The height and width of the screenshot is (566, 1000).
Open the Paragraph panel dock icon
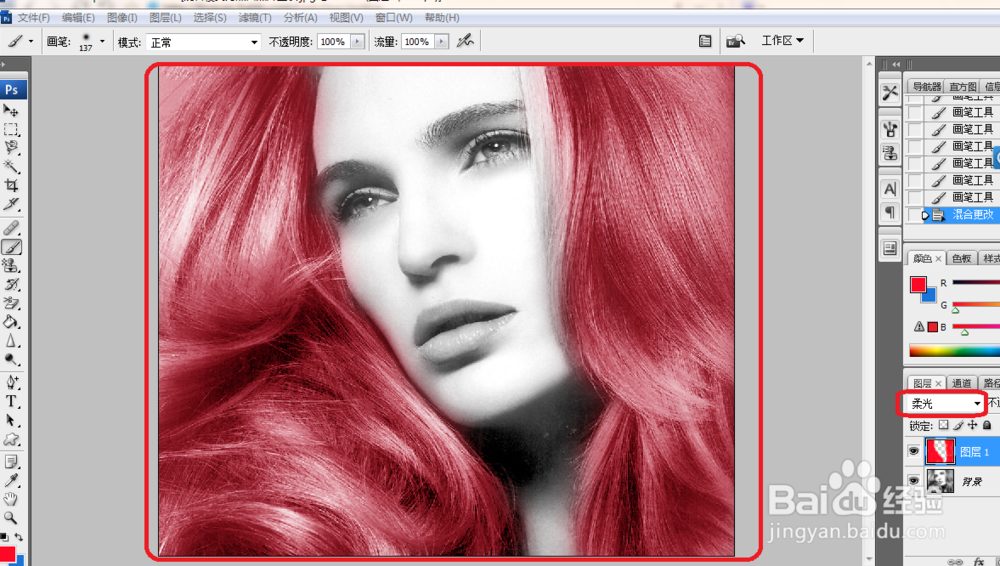890,212
